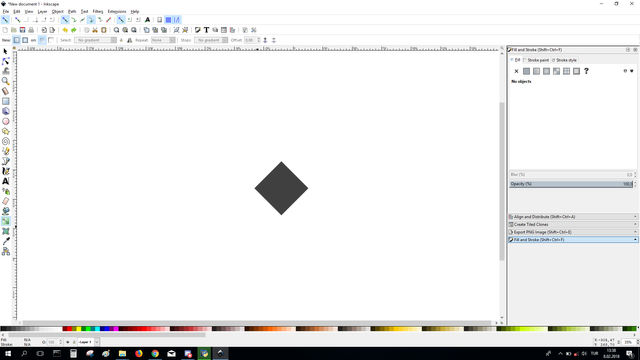640x360 pixels.
Task: Open the Path menu
Action: [x=72, y=11]
